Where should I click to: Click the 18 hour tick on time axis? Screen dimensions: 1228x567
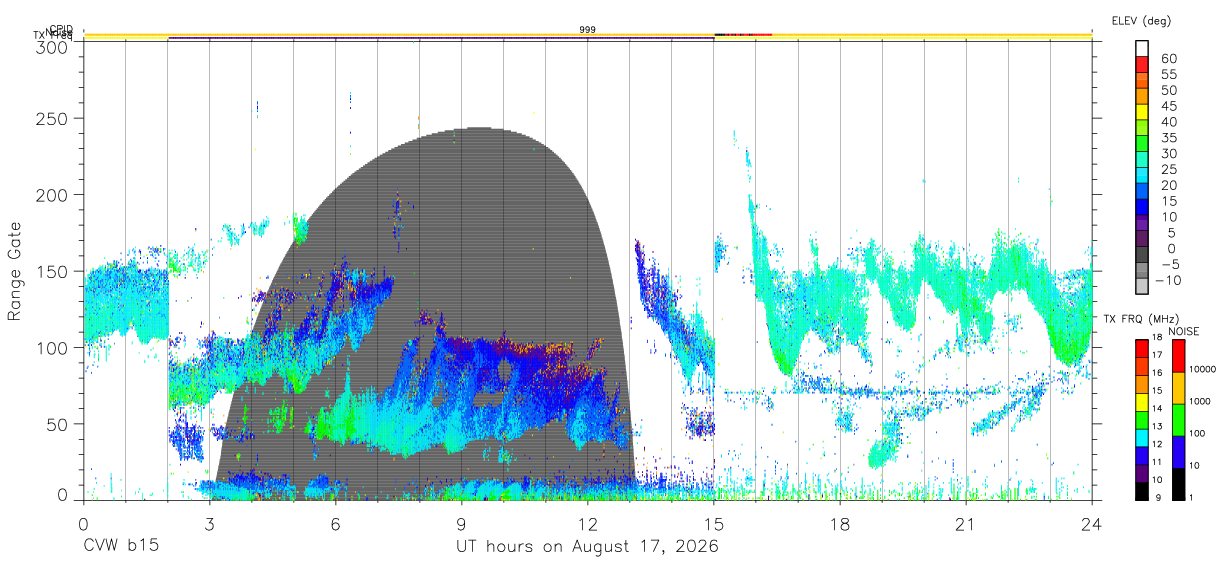point(840,524)
